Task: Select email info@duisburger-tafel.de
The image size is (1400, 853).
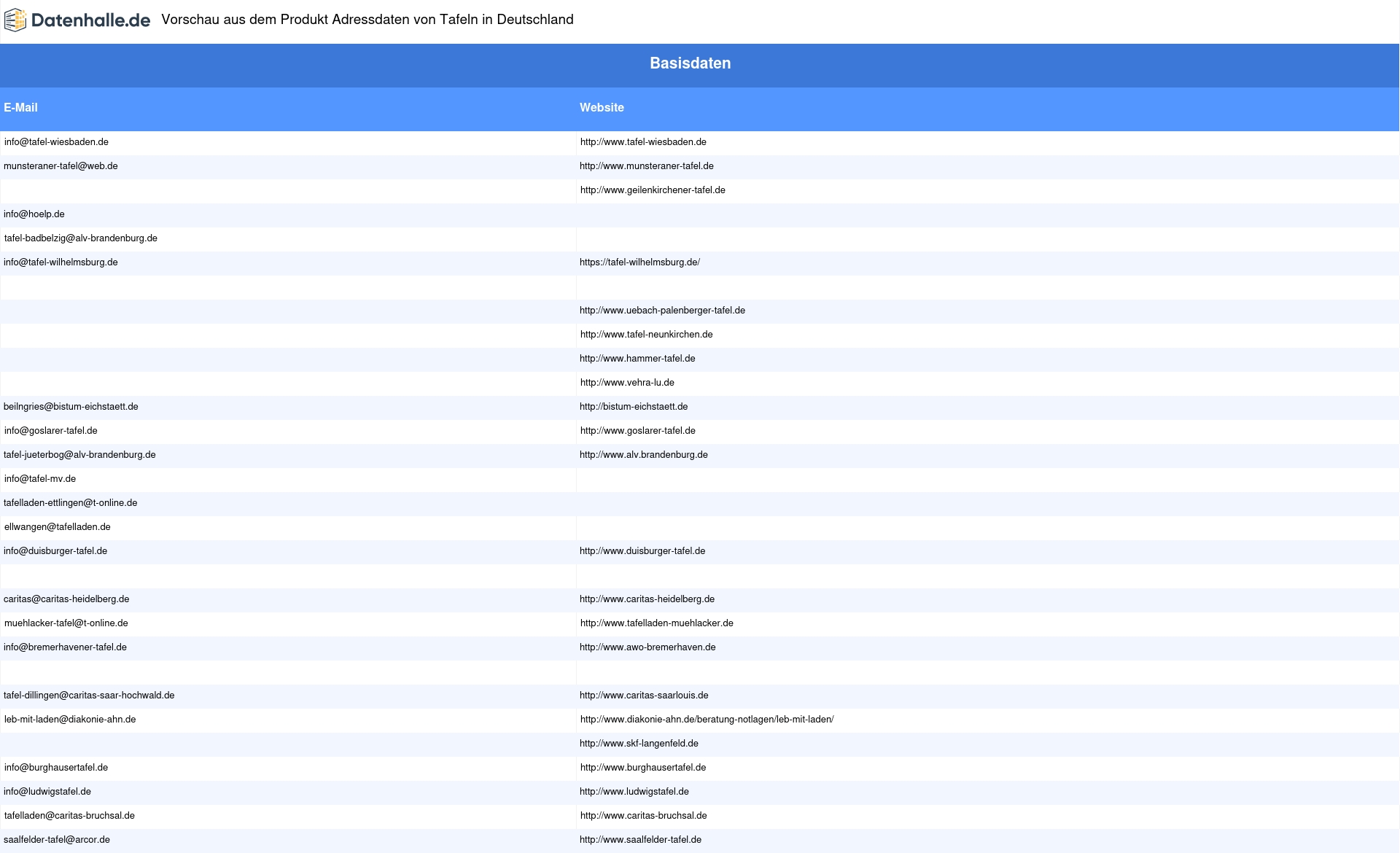Action: 55,551
